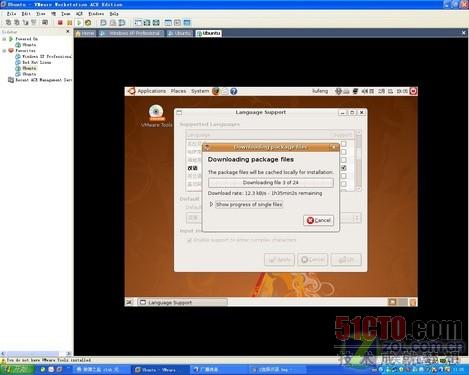Tick the topmost unchecked language support checkbox
The width and height of the screenshot is (469, 375).
pyautogui.click(x=344, y=144)
